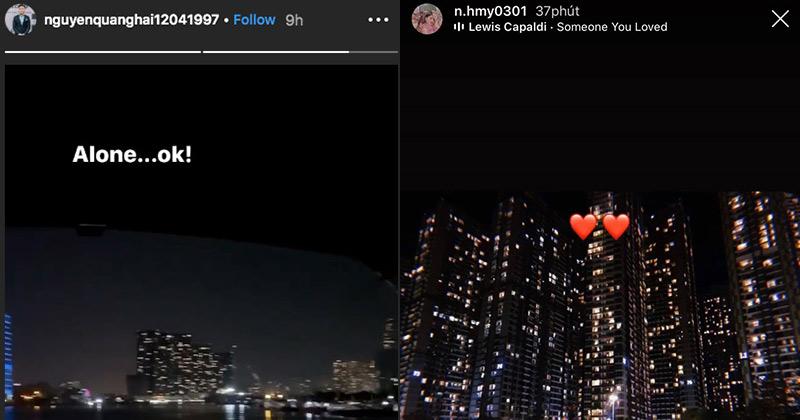800x420 pixels.
Task: Open the three-dot story options menu
Action: (378, 20)
